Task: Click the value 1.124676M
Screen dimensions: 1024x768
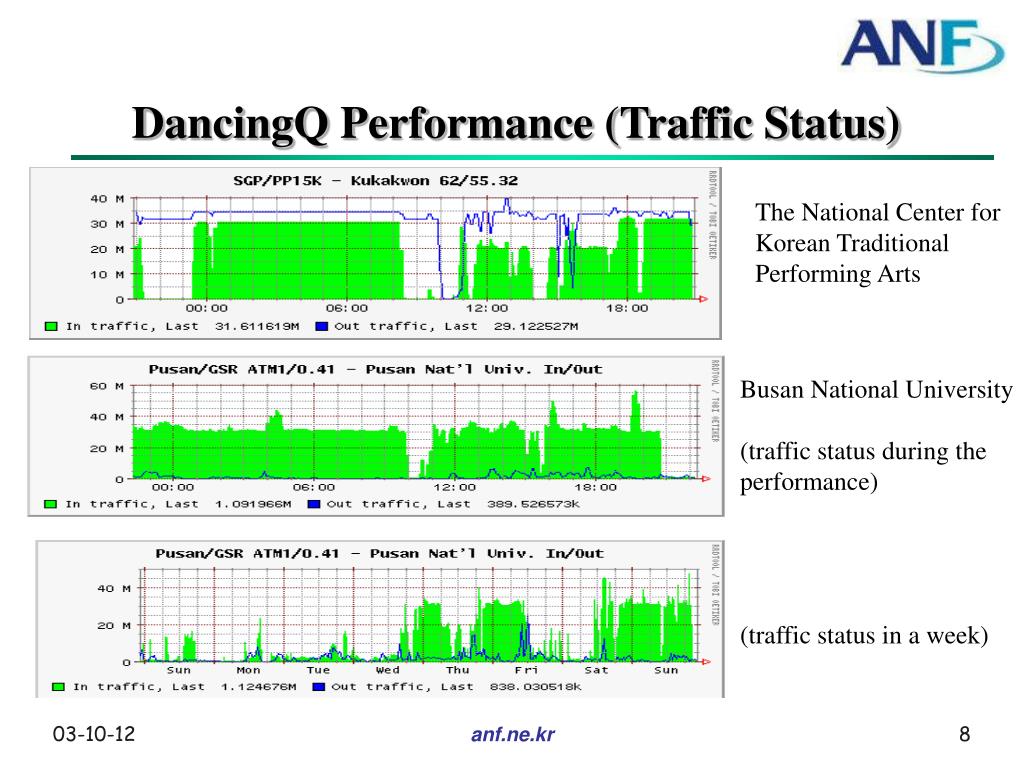Action: [x=259, y=686]
